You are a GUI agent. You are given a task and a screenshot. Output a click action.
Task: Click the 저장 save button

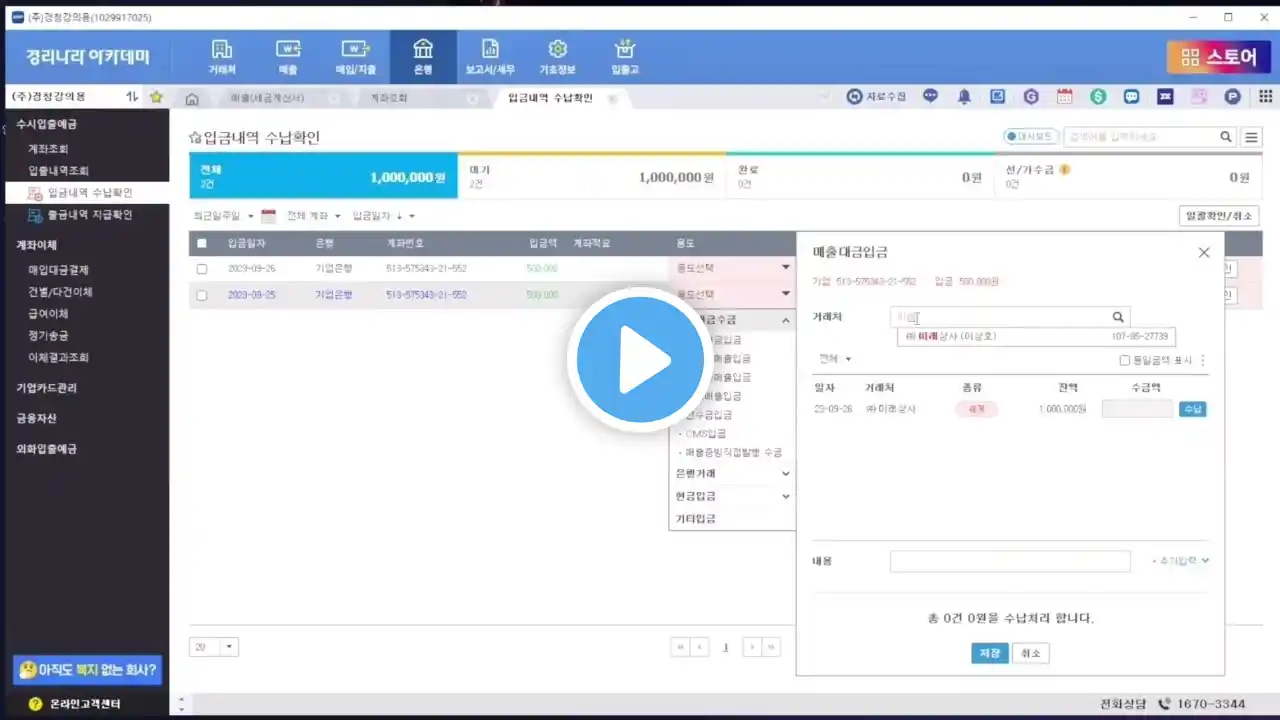tap(989, 653)
